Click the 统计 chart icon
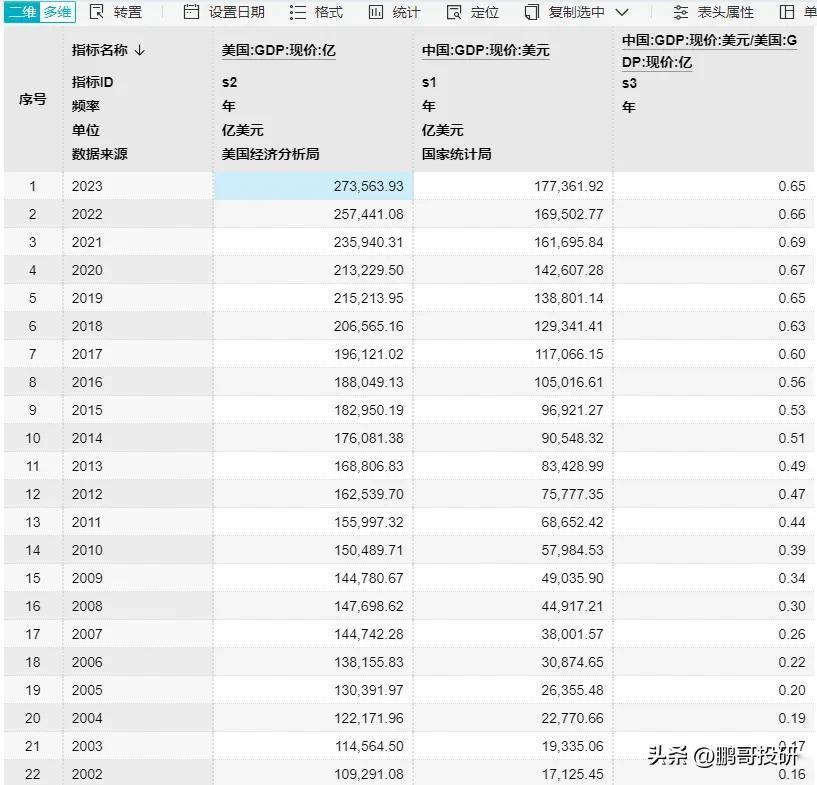Screen dimensions: 817x785 pos(376,11)
